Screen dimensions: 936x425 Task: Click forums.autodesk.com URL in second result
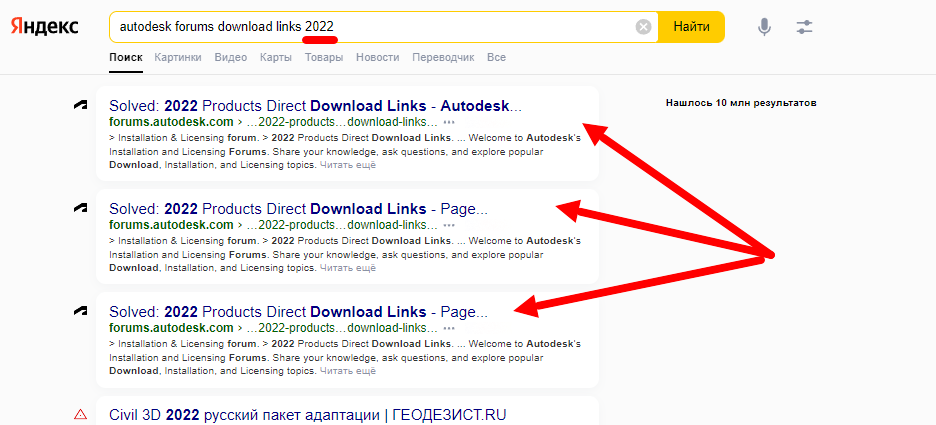coord(171,225)
